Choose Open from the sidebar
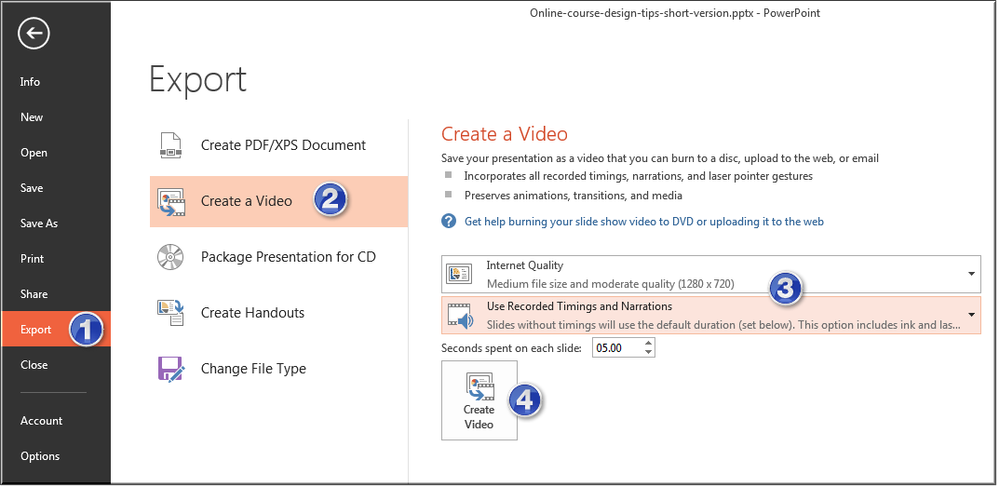 pos(34,152)
